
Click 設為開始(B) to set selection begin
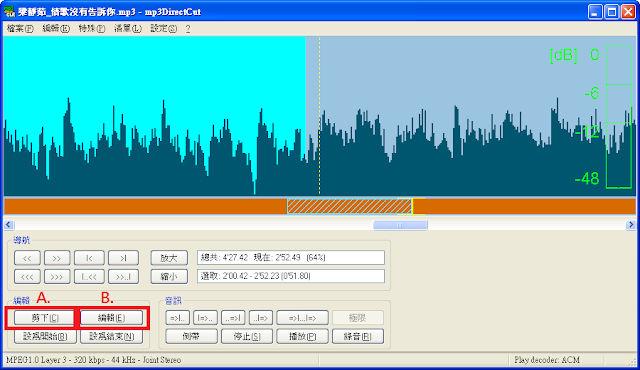(x=45, y=337)
